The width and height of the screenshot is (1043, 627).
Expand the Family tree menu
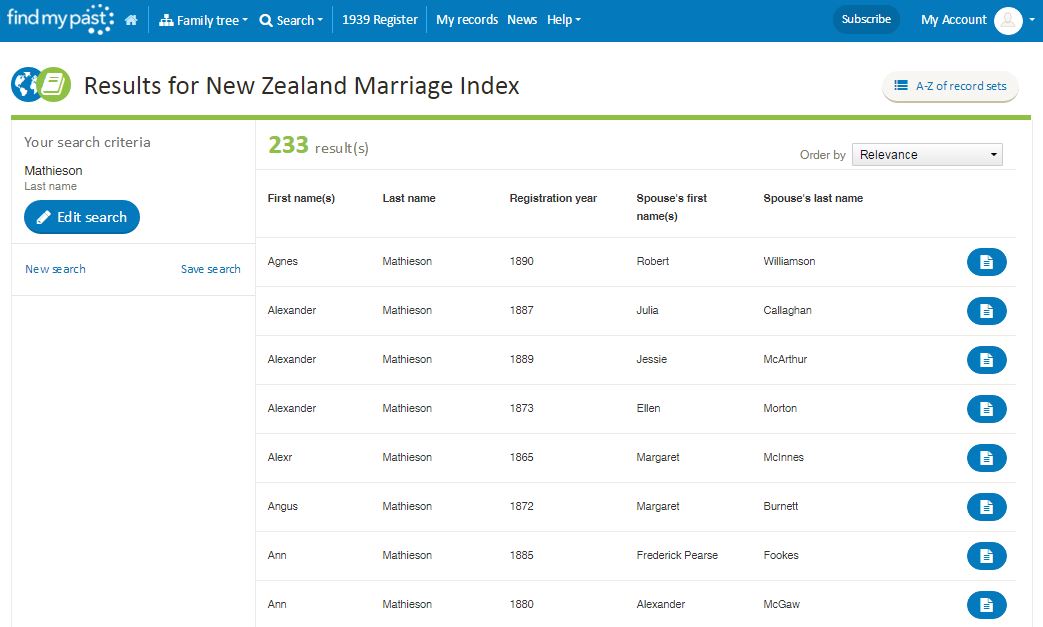[x=203, y=21]
